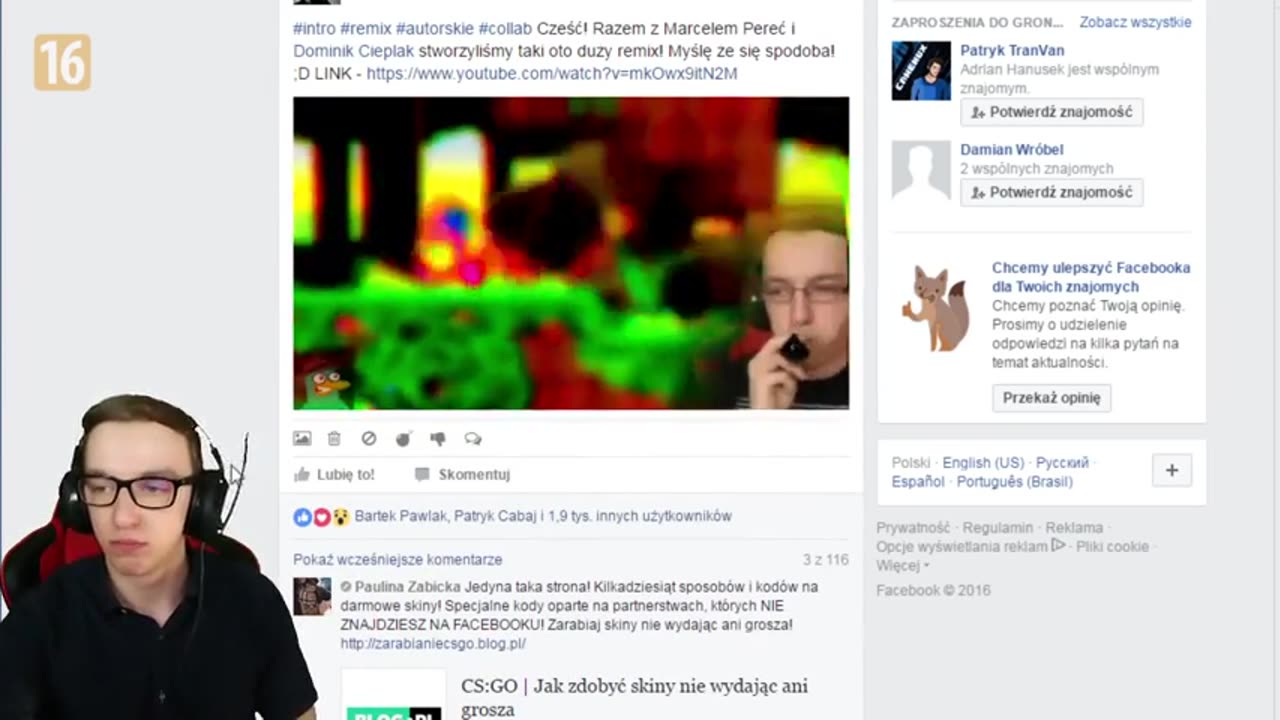
Task: Open Chcemy ulepszyć Facebooka survey heading
Action: click(1091, 277)
